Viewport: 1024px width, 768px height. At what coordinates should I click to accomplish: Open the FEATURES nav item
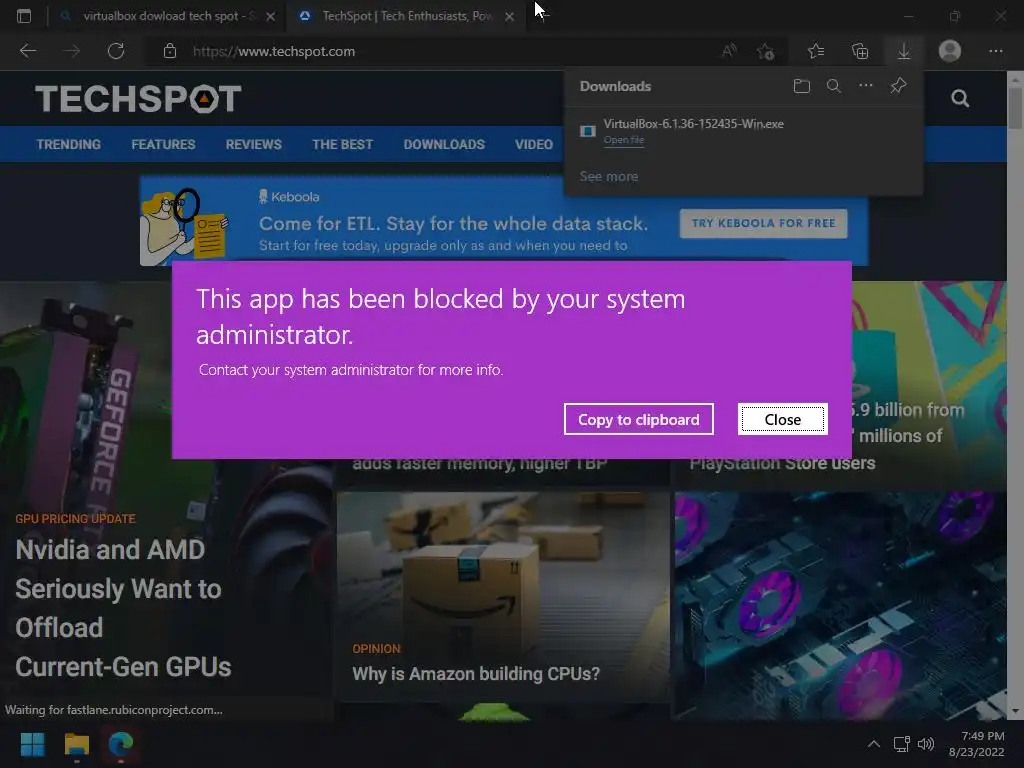[163, 144]
